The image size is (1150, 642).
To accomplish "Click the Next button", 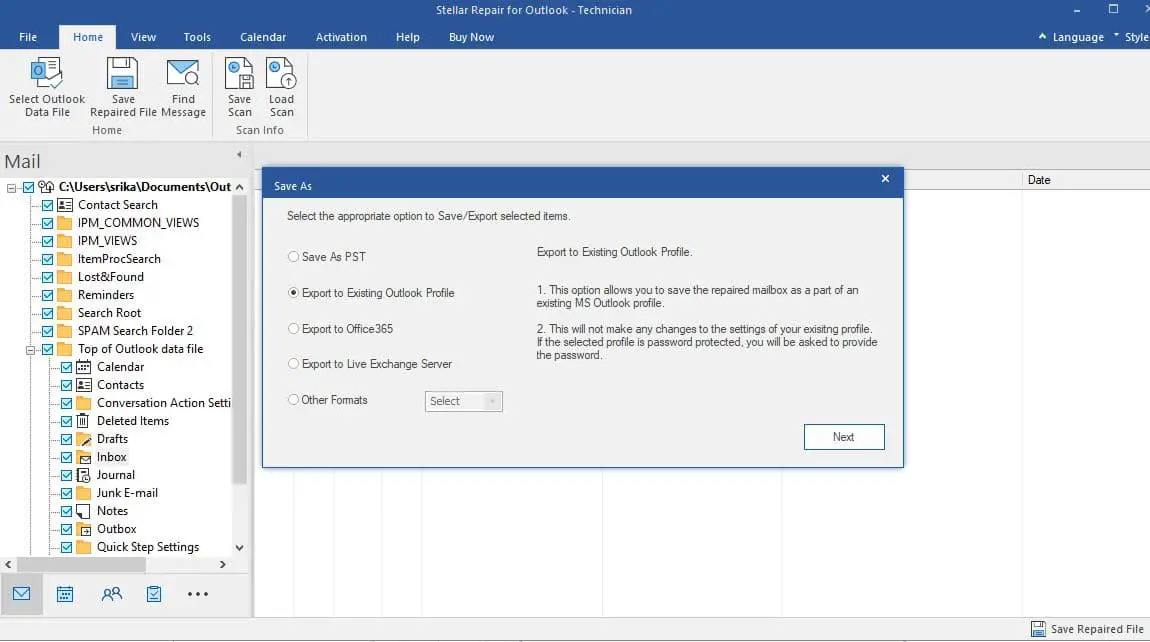I will click(x=843, y=437).
